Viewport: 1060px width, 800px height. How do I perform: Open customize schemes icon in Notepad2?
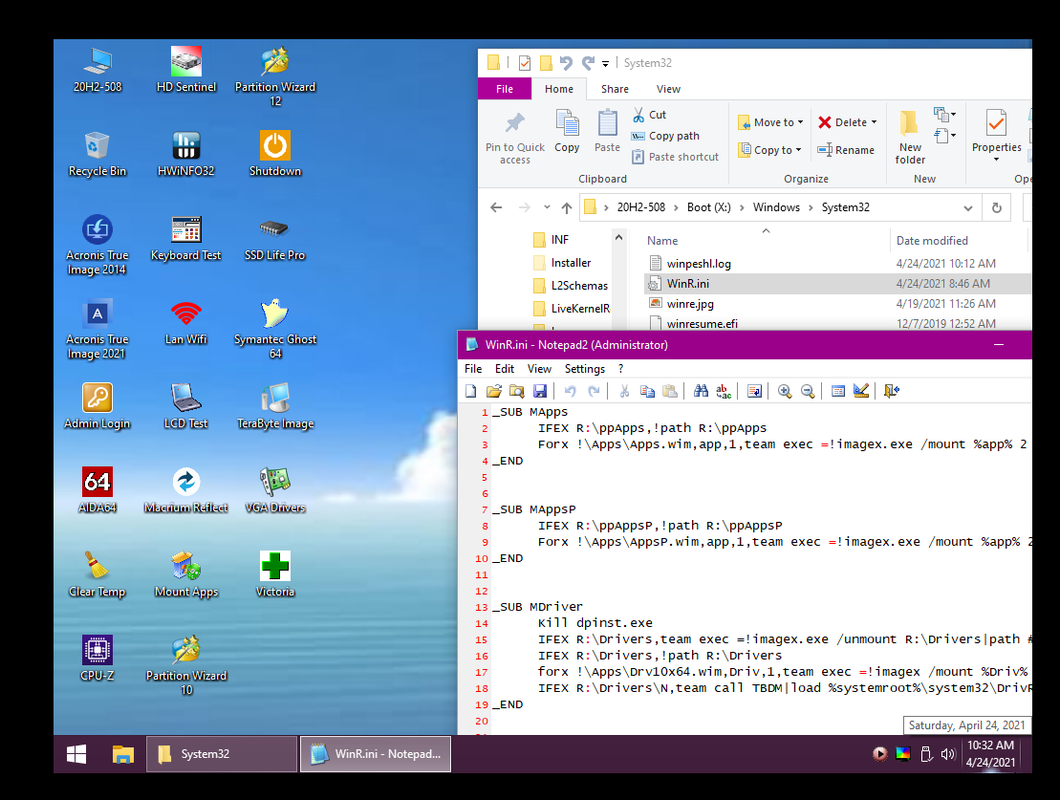(861, 391)
